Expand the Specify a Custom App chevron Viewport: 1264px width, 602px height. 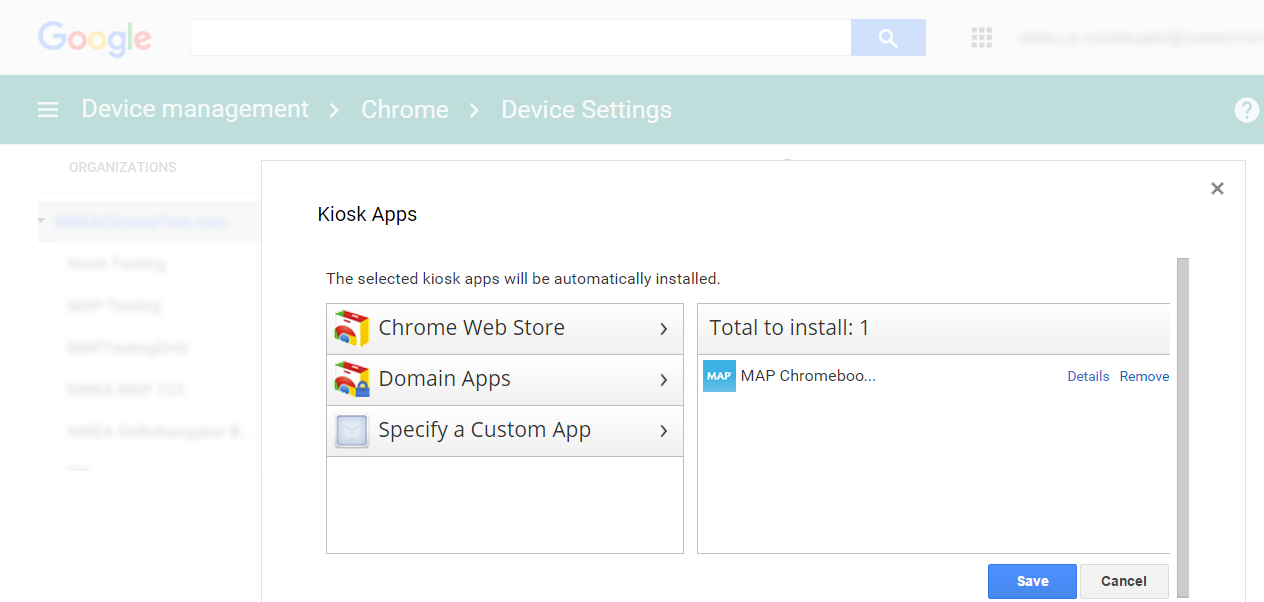click(x=664, y=431)
